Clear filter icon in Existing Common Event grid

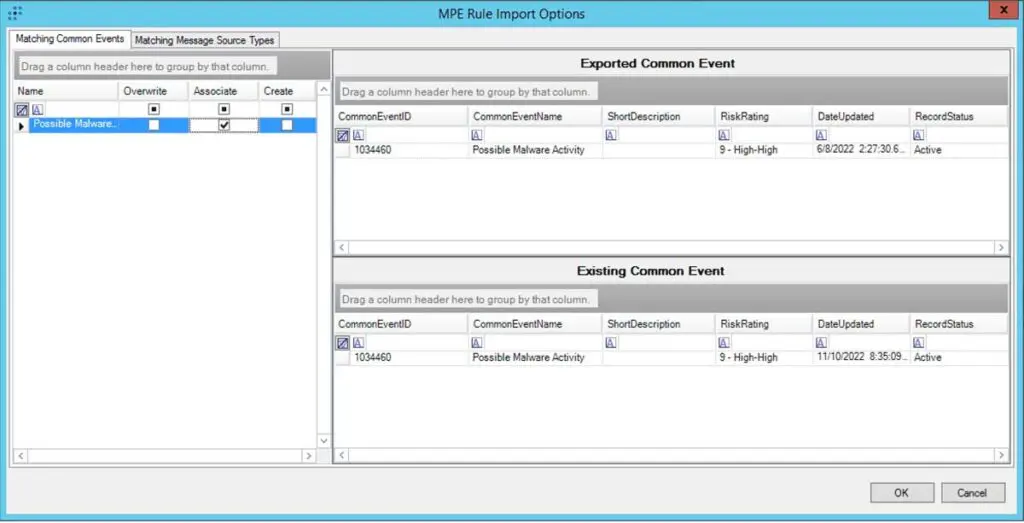(343, 343)
